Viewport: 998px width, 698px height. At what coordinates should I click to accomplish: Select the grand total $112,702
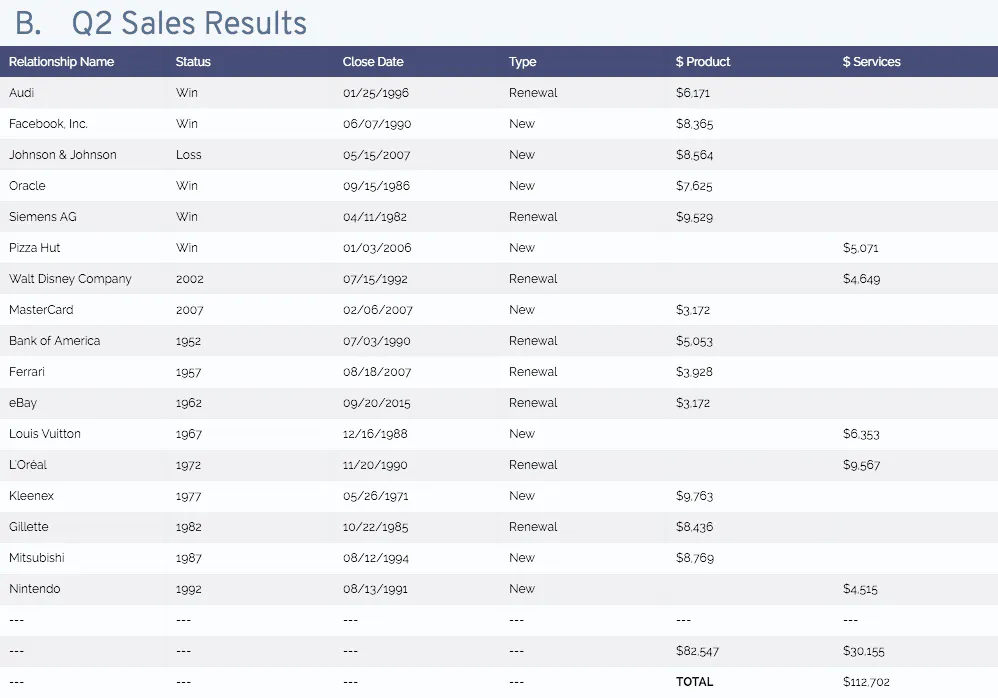(x=866, y=682)
